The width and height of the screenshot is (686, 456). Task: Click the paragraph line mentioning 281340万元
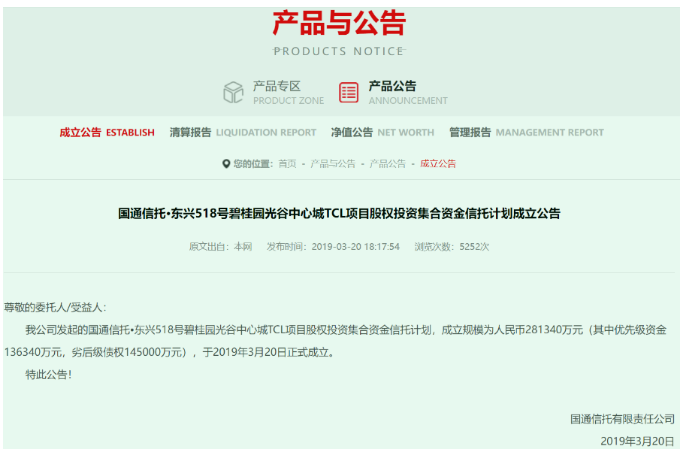click(346, 330)
